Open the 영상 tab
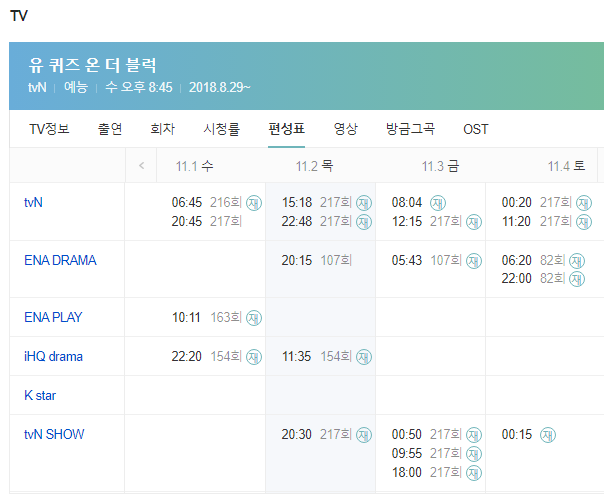Screen dimensions: 604x496 tap(346, 129)
